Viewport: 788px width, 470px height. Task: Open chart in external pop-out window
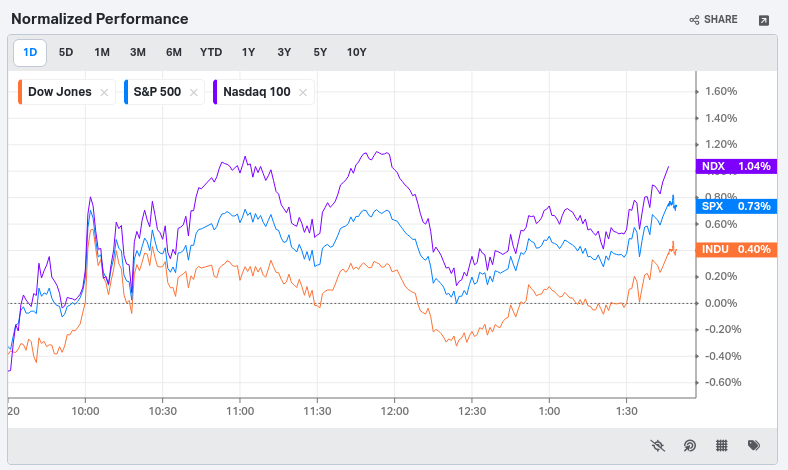tap(764, 19)
